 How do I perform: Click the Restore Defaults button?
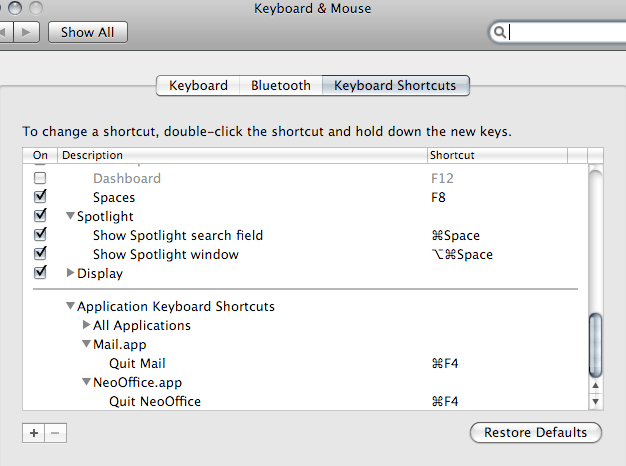click(x=536, y=432)
